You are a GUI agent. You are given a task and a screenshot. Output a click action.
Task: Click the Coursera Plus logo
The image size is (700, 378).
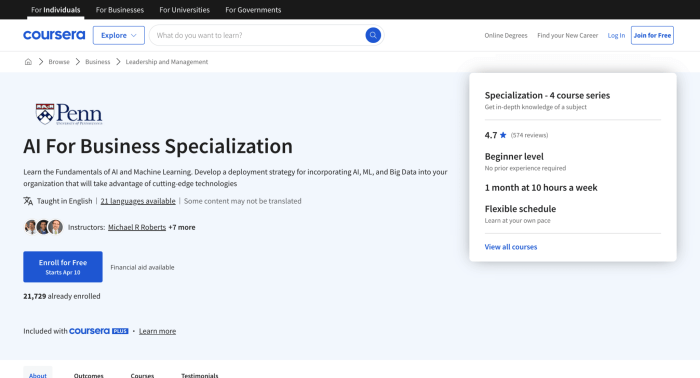pos(99,331)
